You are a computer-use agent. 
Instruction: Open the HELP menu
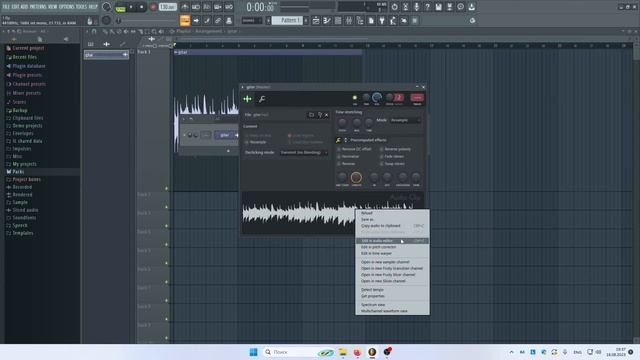(x=93, y=7)
